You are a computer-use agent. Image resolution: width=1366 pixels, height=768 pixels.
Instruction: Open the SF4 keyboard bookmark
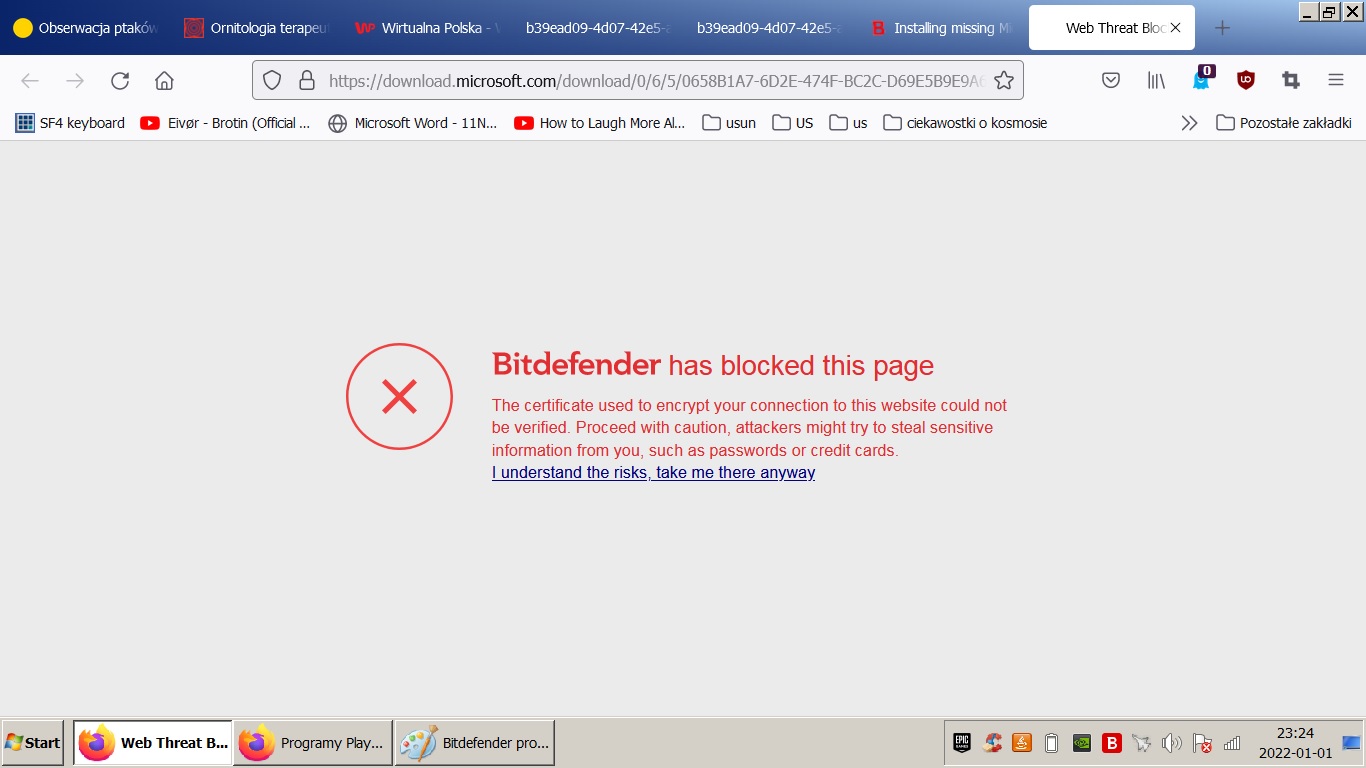click(x=70, y=123)
